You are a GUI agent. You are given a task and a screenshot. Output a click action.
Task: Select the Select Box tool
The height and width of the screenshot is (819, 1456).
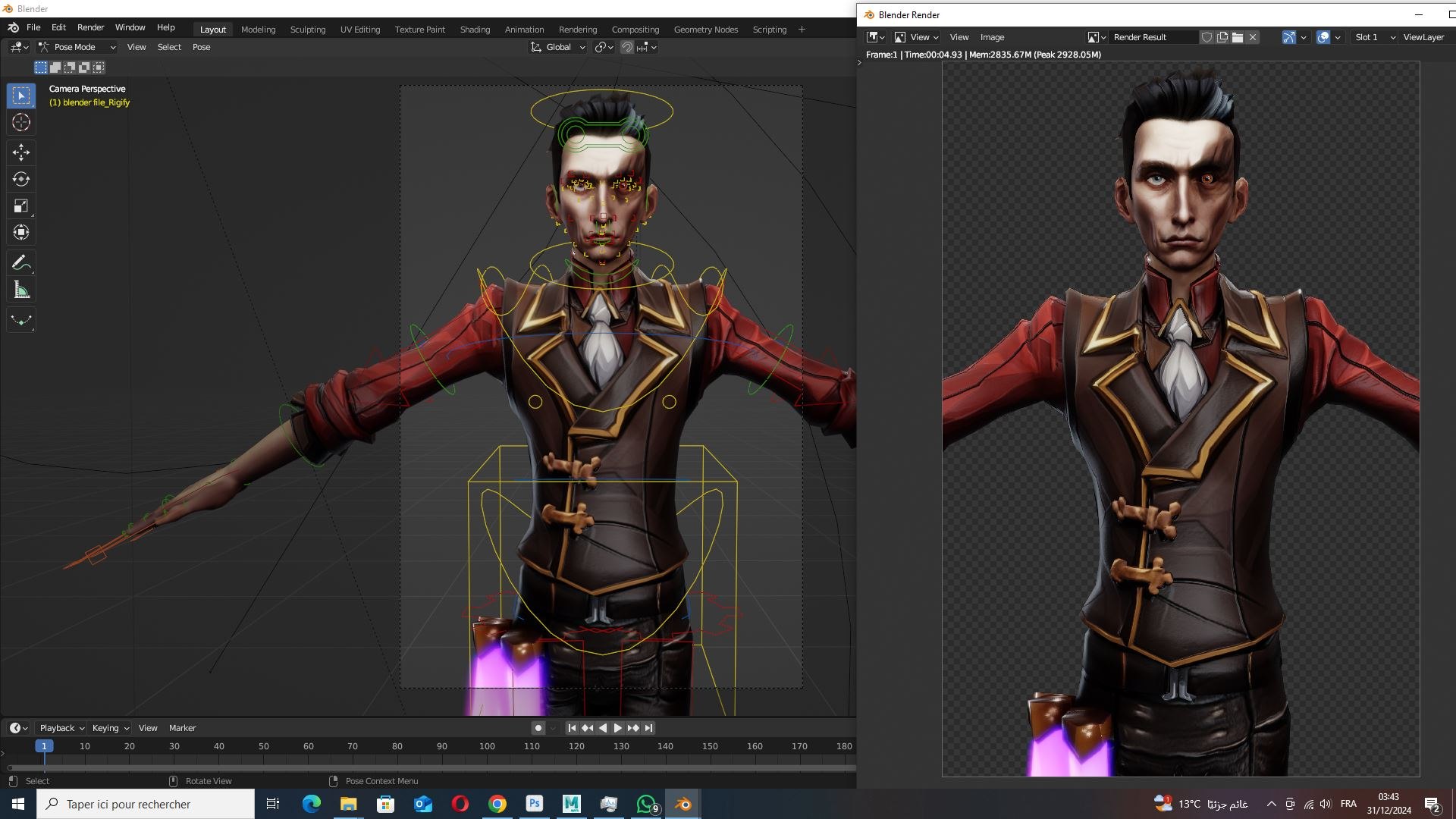click(x=21, y=96)
